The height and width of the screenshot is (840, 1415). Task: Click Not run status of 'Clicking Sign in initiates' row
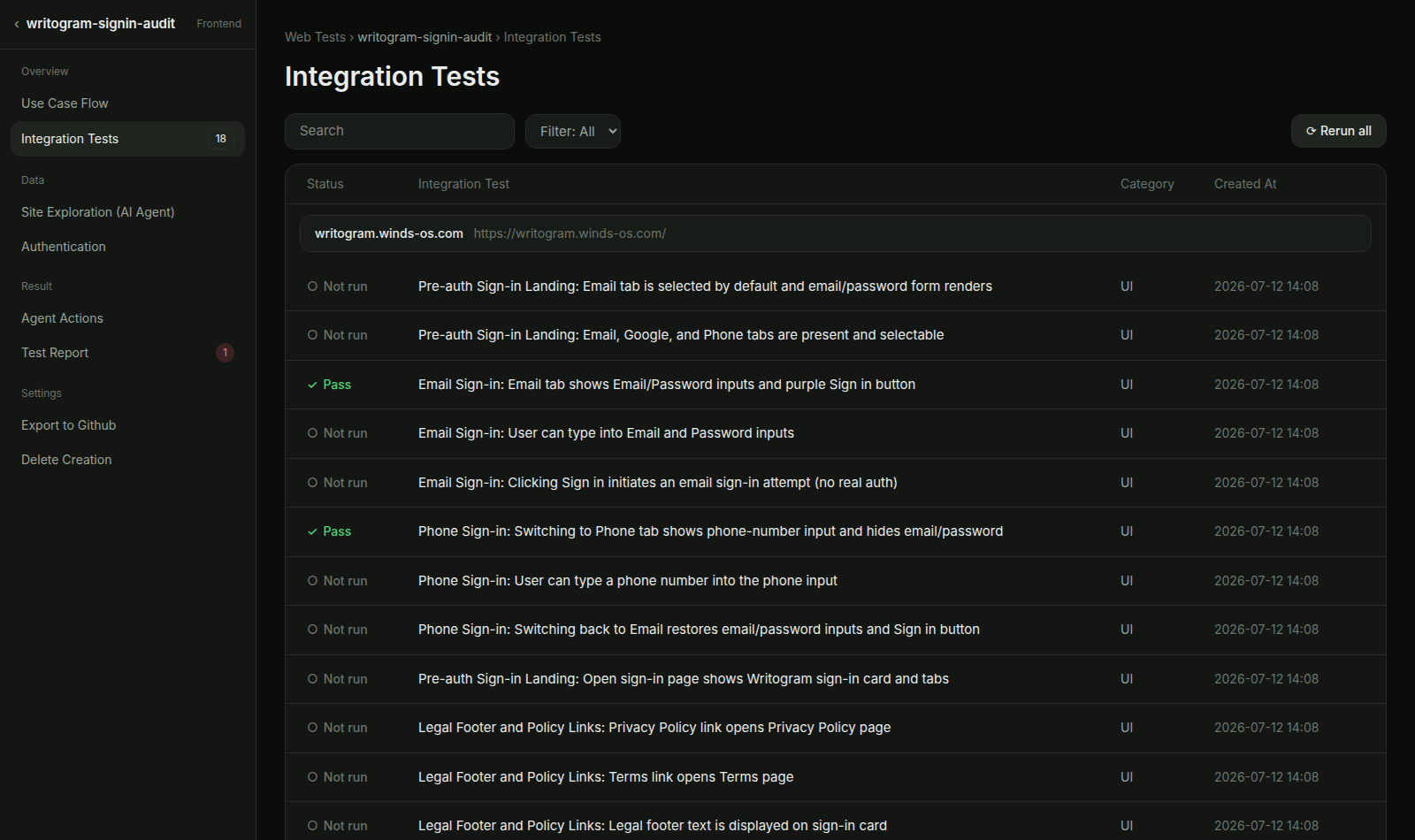click(x=337, y=483)
